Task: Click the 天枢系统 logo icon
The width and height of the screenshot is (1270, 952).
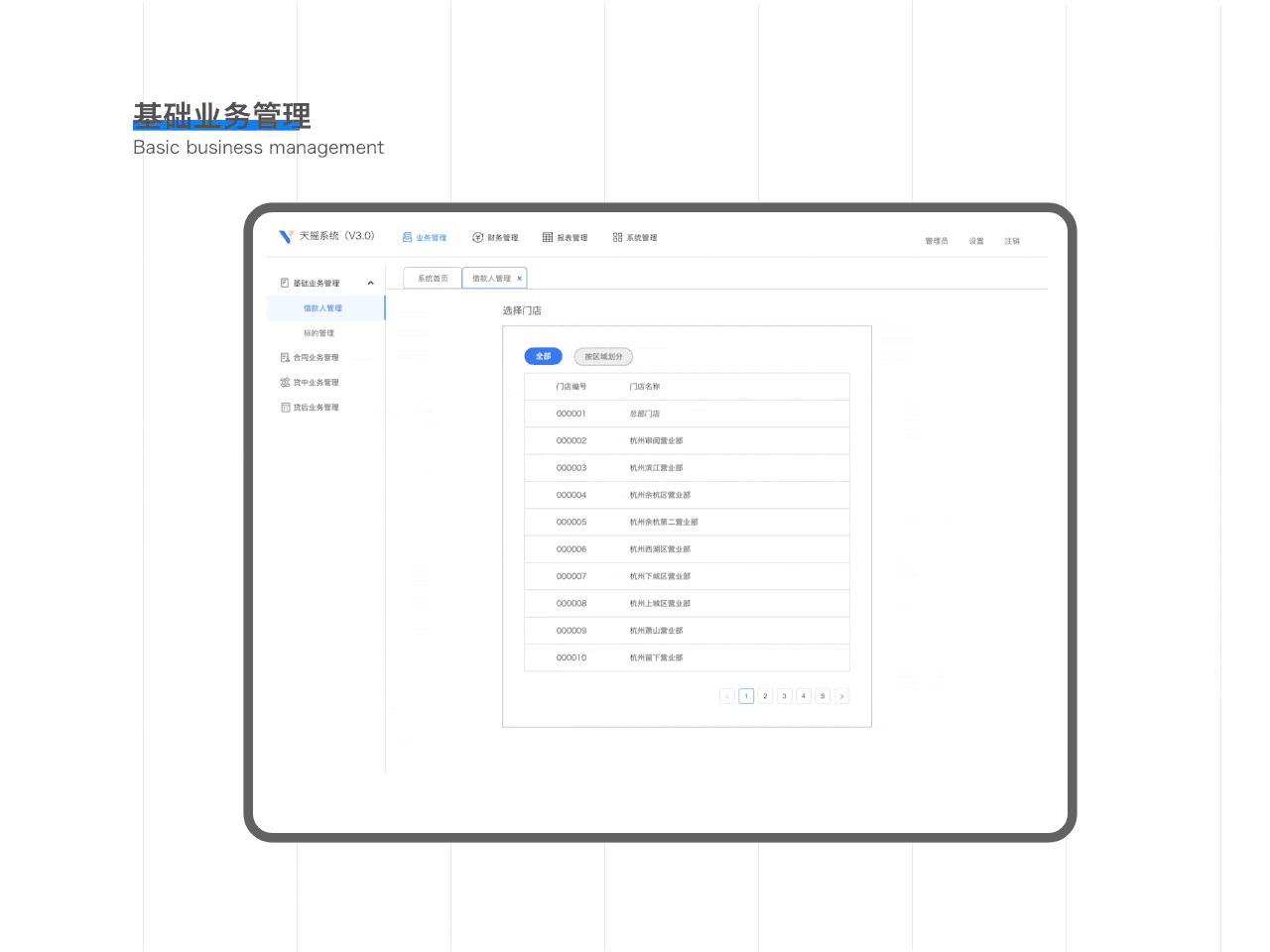Action: (286, 236)
